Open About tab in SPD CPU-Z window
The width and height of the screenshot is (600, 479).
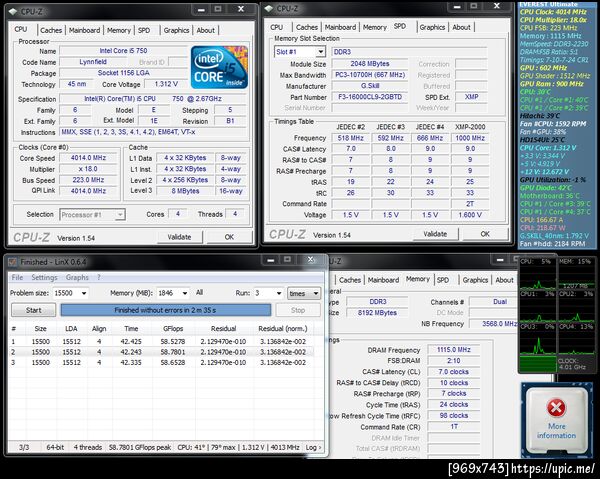[461, 27]
